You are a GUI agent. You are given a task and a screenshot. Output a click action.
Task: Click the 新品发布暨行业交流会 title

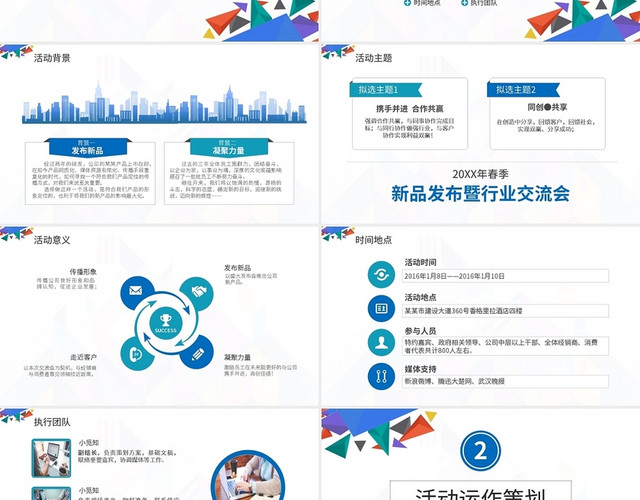tap(480, 193)
